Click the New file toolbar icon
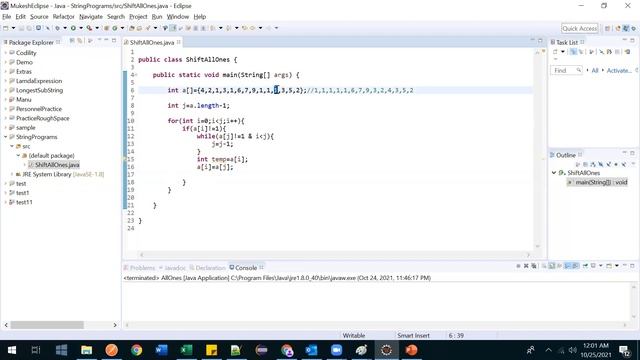Image resolution: width=640 pixels, height=360 pixels. click(x=5, y=28)
